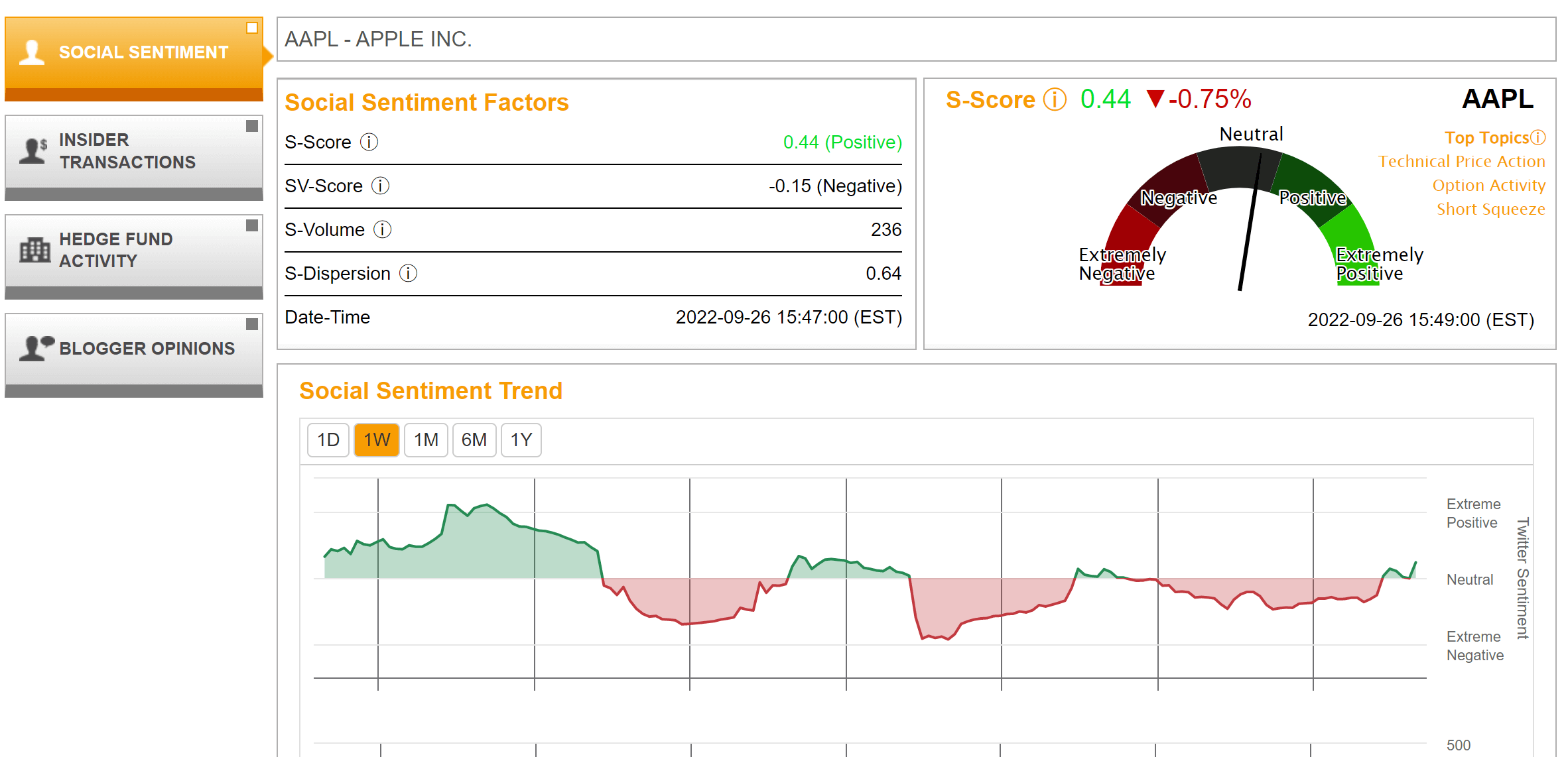Click the red down-triangle change indicator
Image resolution: width=1568 pixels, height=757 pixels.
(1155, 99)
